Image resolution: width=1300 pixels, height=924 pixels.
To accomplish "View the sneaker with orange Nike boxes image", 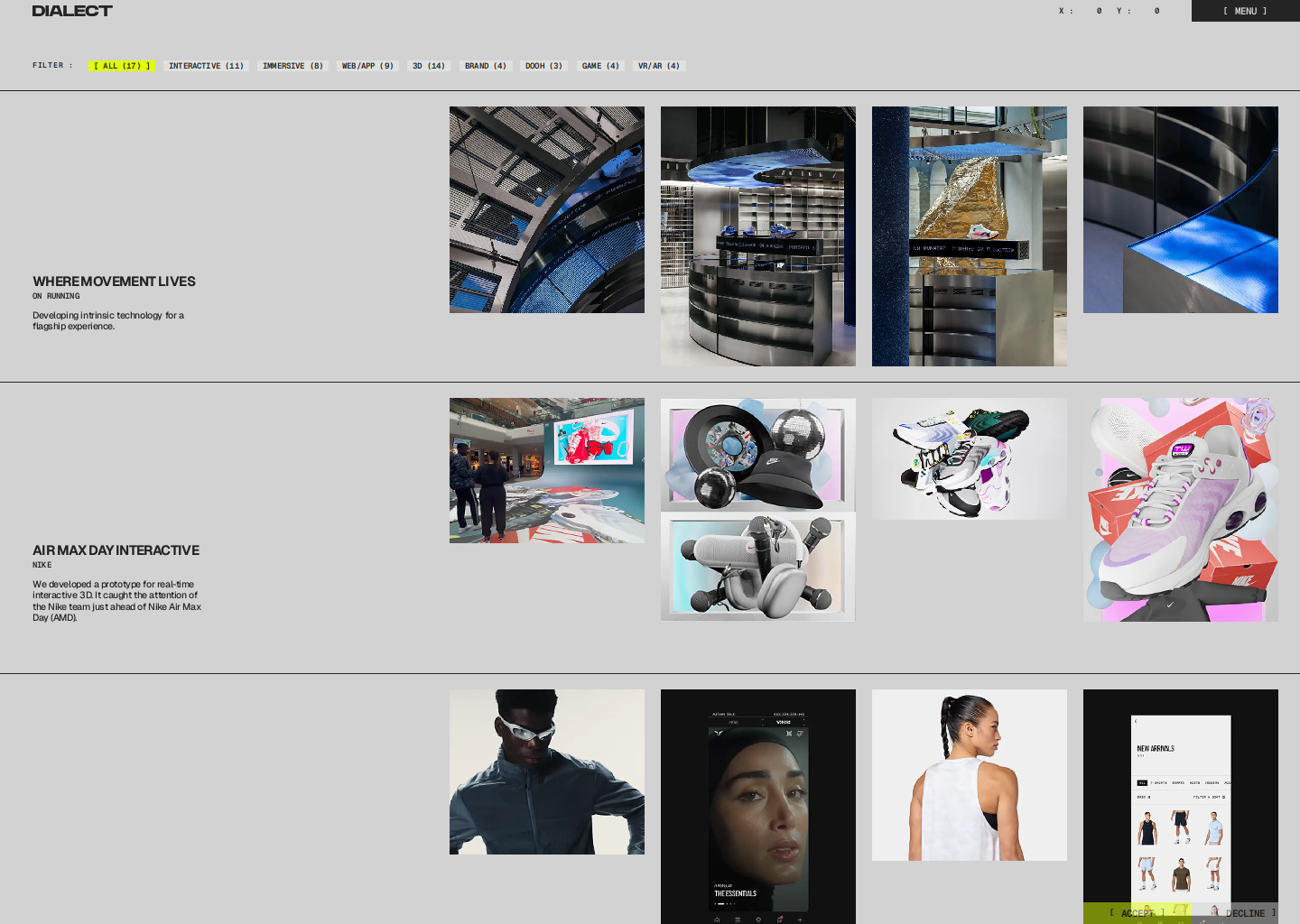I will pos(1180,510).
